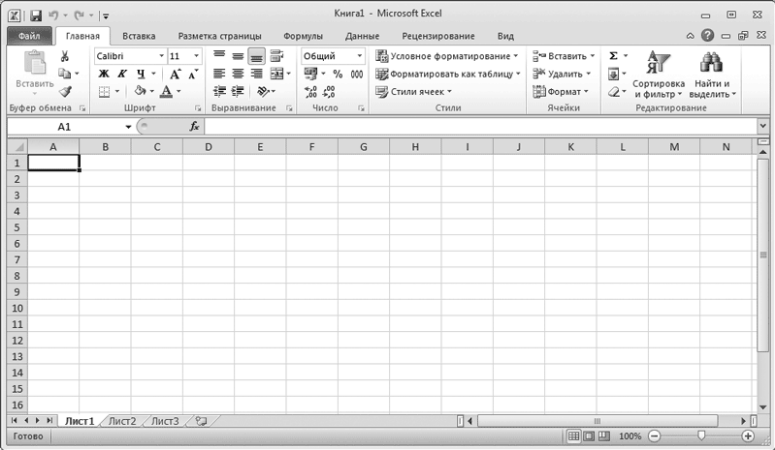Open Стили ячеек dropdown
Screen dimensions: 775x450
[x=414, y=91]
